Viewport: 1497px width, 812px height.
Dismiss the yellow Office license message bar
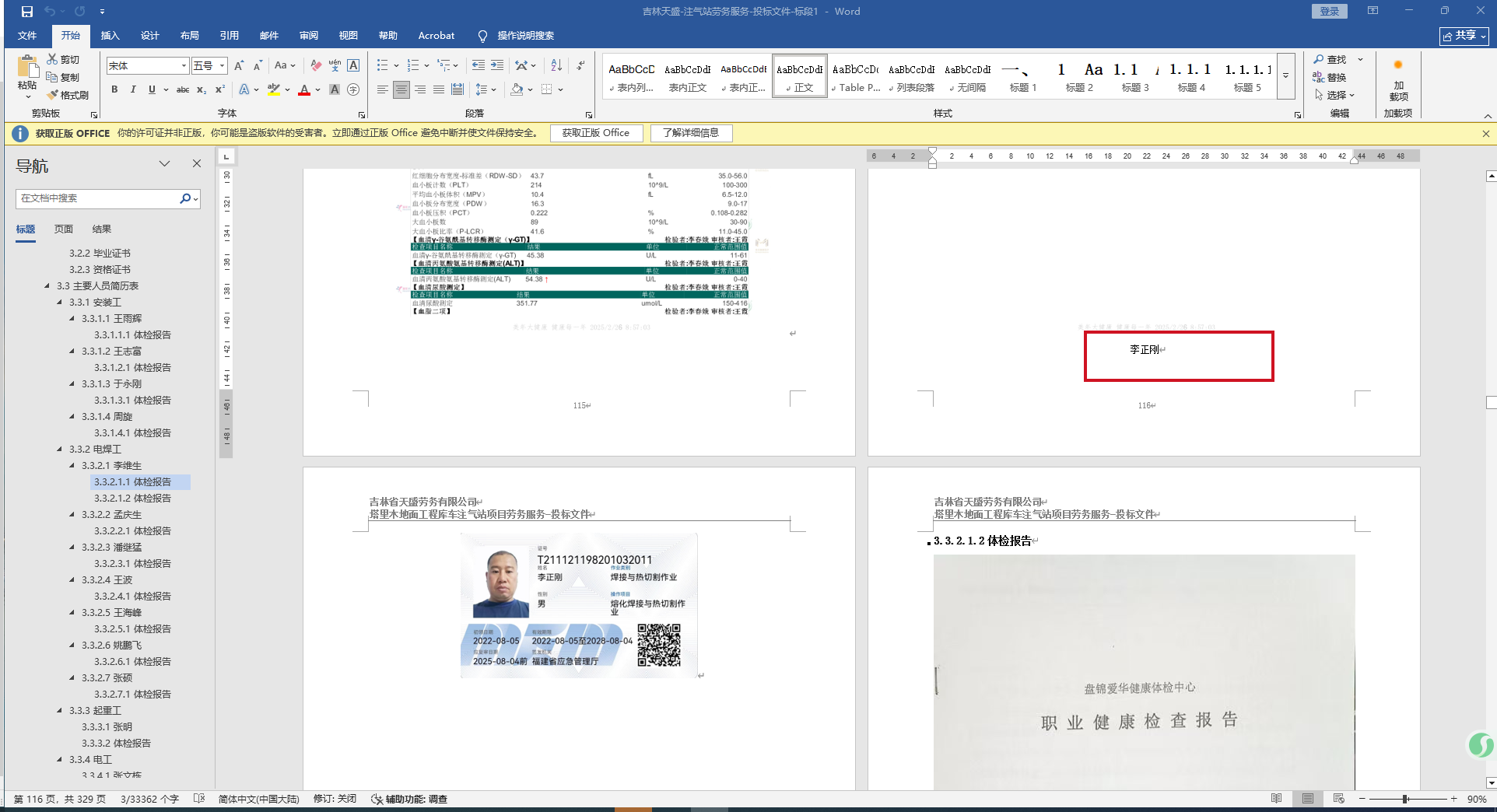(1485, 134)
